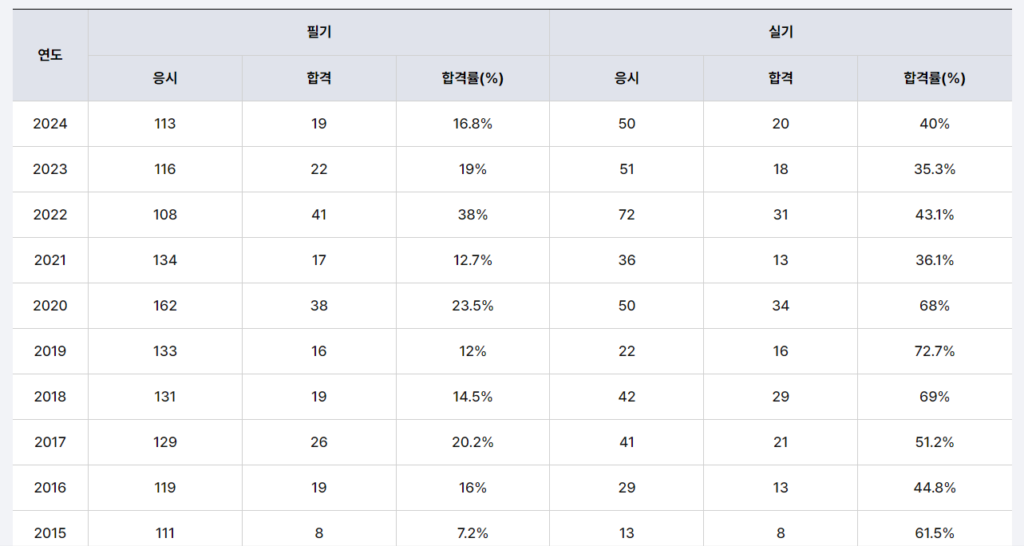Image resolution: width=1024 pixels, height=546 pixels.
Task: Click the 162 applicants cell for 2020
Action: [x=165, y=305]
